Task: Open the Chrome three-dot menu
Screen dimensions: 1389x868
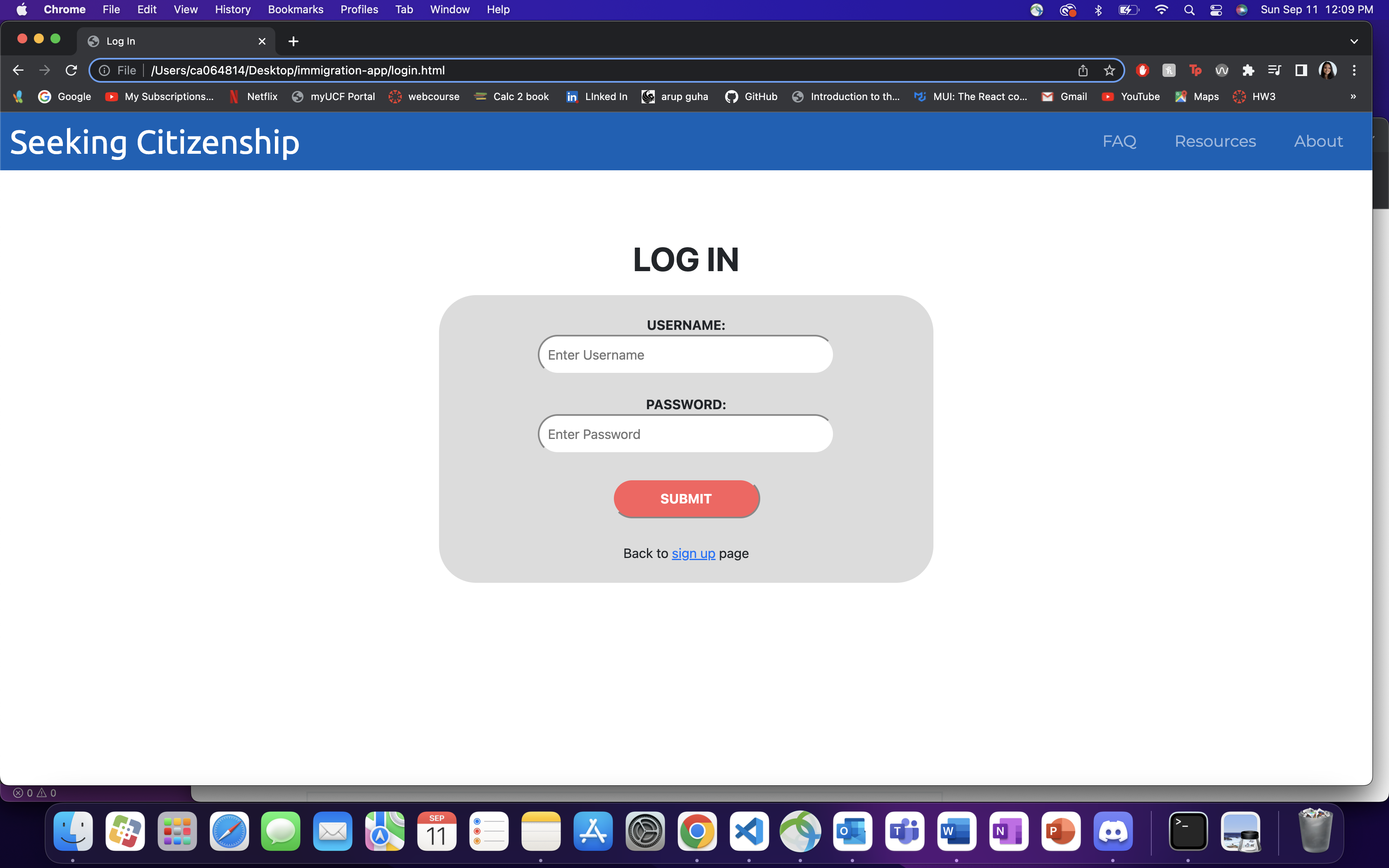Action: pyautogui.click(x=1354, y=70)
